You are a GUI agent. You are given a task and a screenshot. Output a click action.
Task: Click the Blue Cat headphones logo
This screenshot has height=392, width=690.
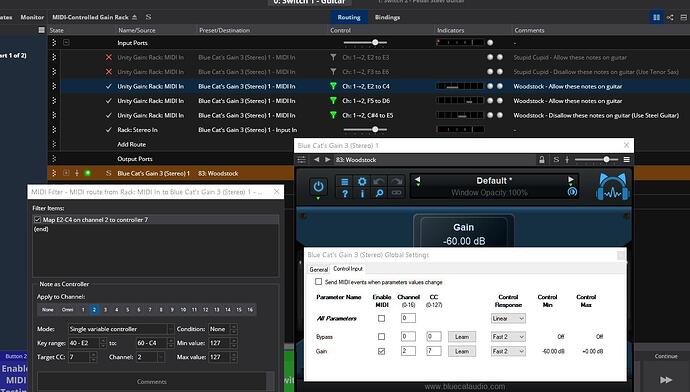(613, 187)
